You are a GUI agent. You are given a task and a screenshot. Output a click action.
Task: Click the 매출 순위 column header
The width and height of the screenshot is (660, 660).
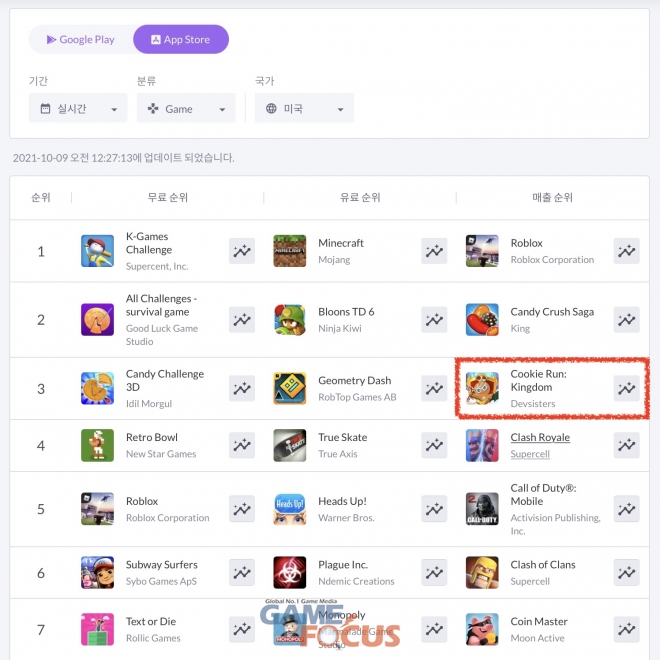[x=552, y=197]
